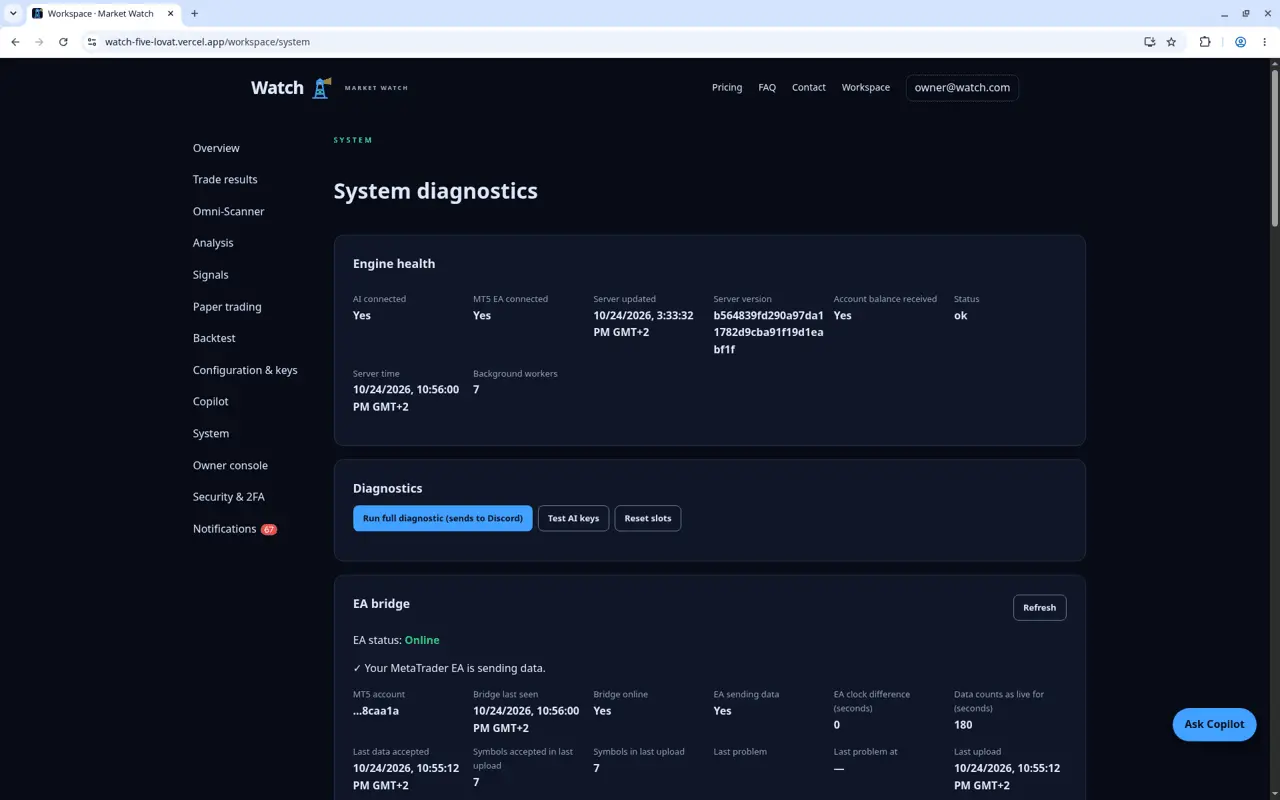Viewport: 1280px width, 800px height.
Task: Click MT5 account value …8caa1a
Action: tap(376, 711)
